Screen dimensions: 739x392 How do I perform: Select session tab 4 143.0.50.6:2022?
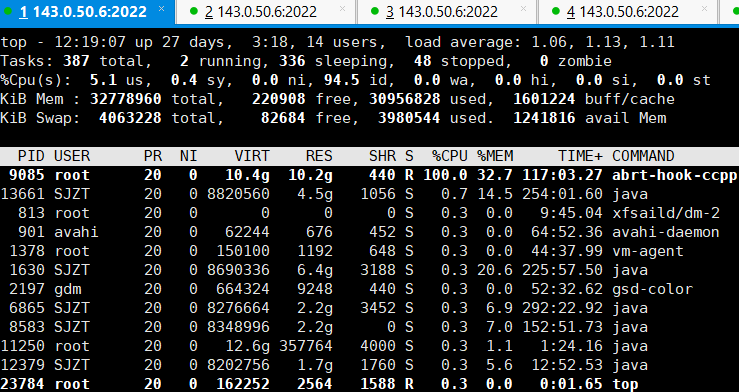[x=628, y=12]
